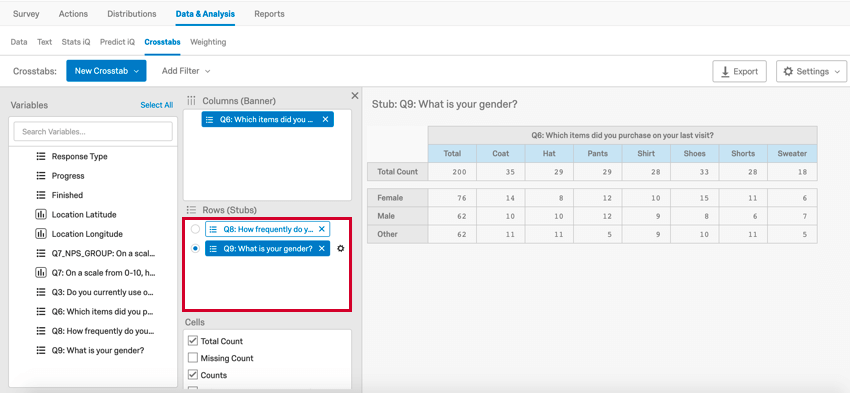Click the Total column header

452,153
